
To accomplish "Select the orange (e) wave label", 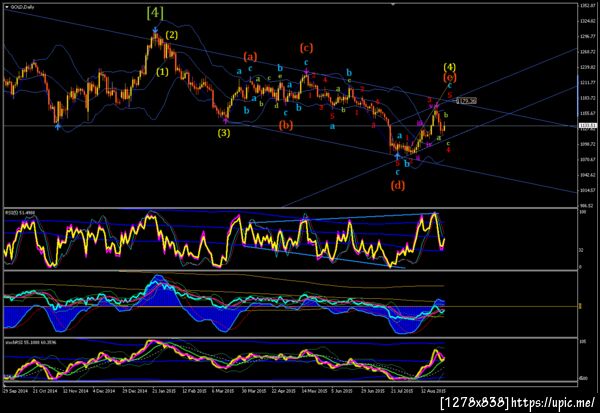I will point(450,77).
